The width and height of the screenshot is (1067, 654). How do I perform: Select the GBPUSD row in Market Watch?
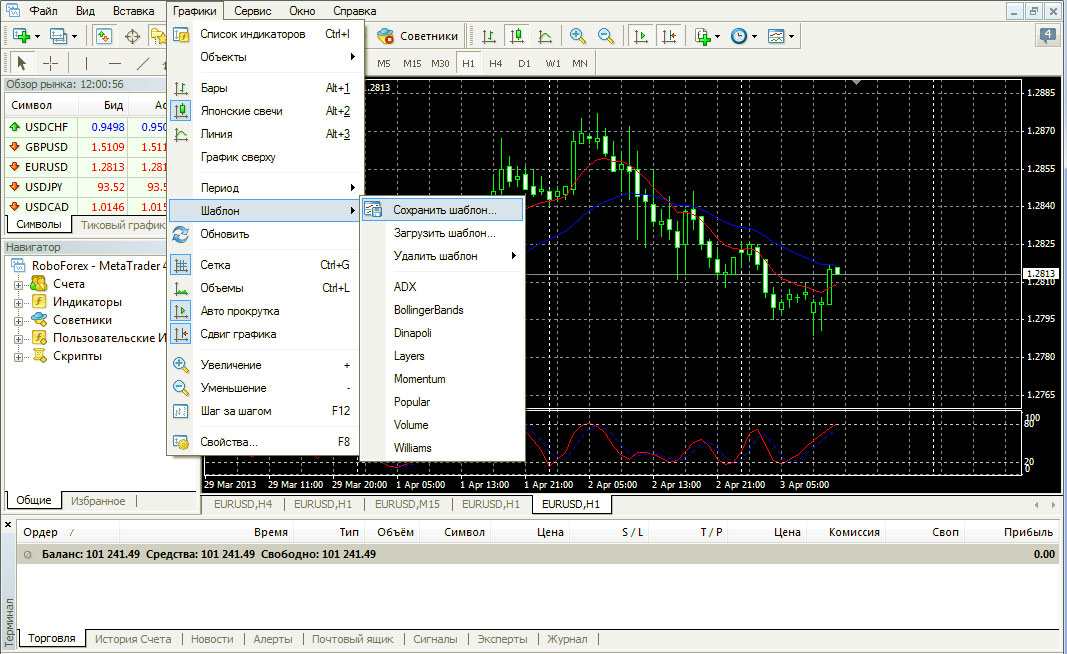pyautogui.click(x=47, y=147)
